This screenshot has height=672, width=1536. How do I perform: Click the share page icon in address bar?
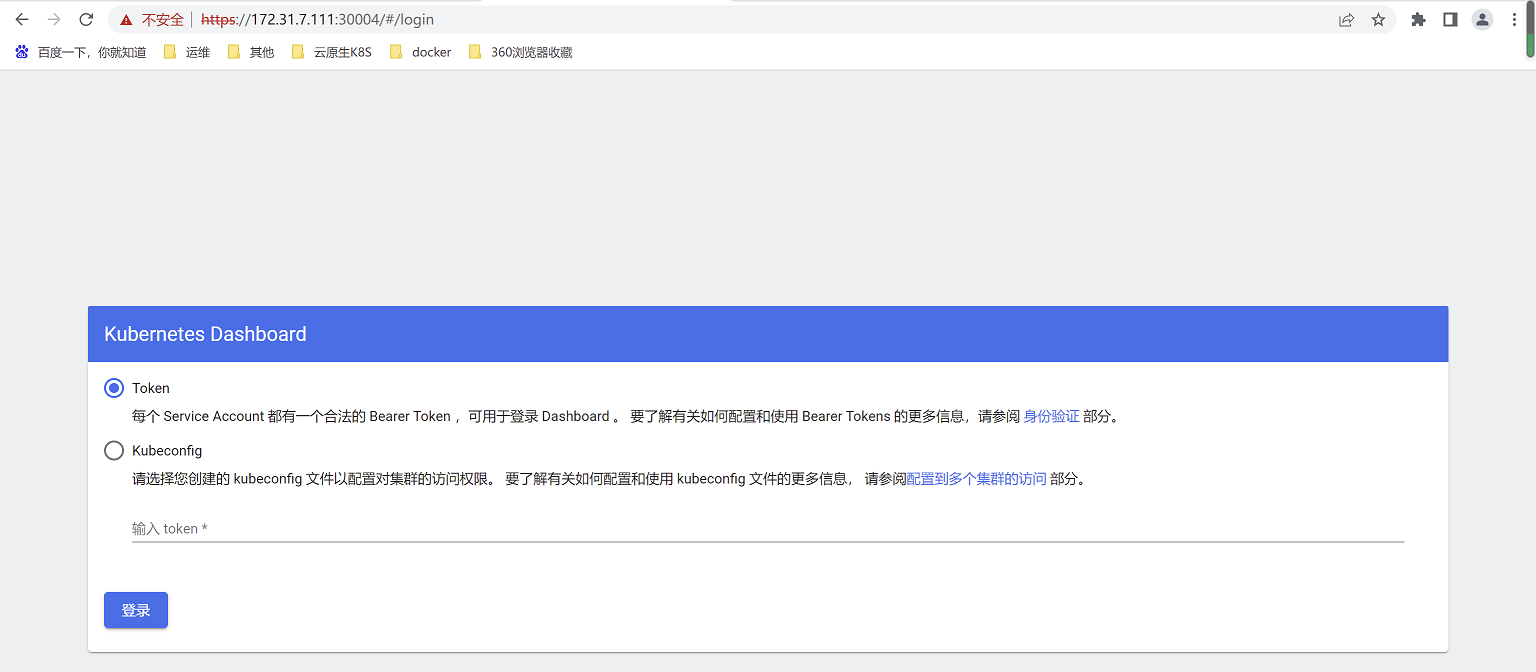[1346, 19]
